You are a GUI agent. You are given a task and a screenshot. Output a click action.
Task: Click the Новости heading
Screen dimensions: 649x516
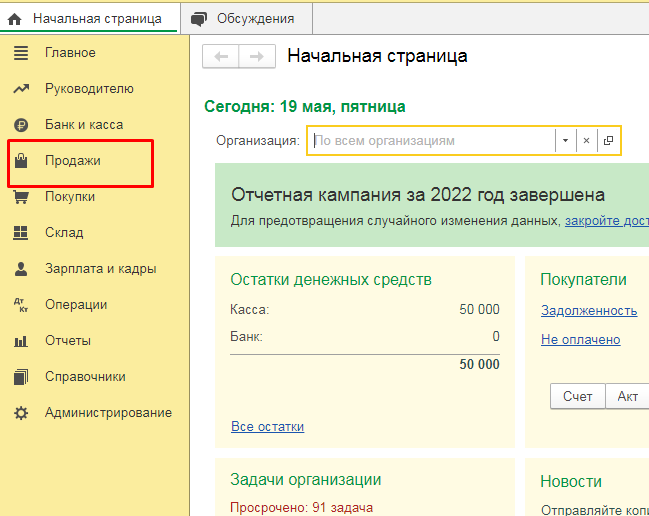point(571,482)
